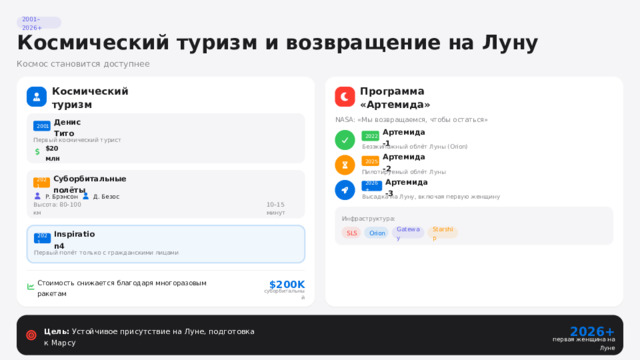The image size is (640, 360).
Task: Click the Суборбитальные полёты title
Action: click(x=90, y=184)
